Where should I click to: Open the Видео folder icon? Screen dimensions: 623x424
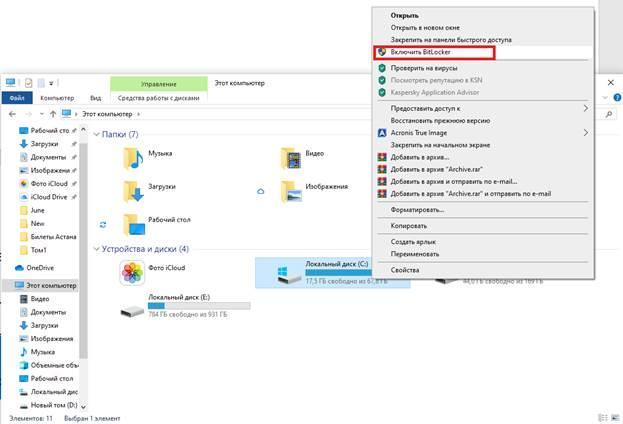coord(291,156)
